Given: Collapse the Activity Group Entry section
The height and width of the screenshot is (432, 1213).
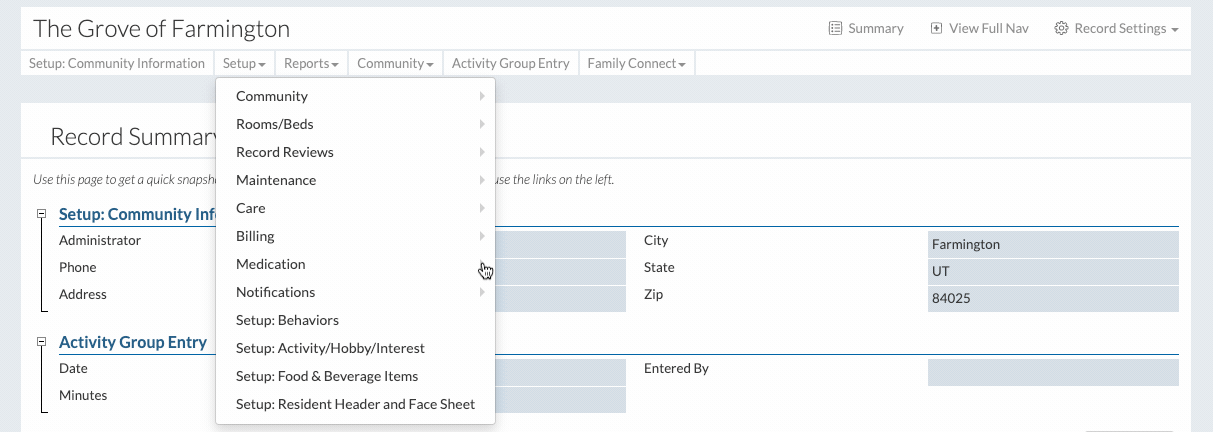Looking at the screenshot, I should [42, 342].
